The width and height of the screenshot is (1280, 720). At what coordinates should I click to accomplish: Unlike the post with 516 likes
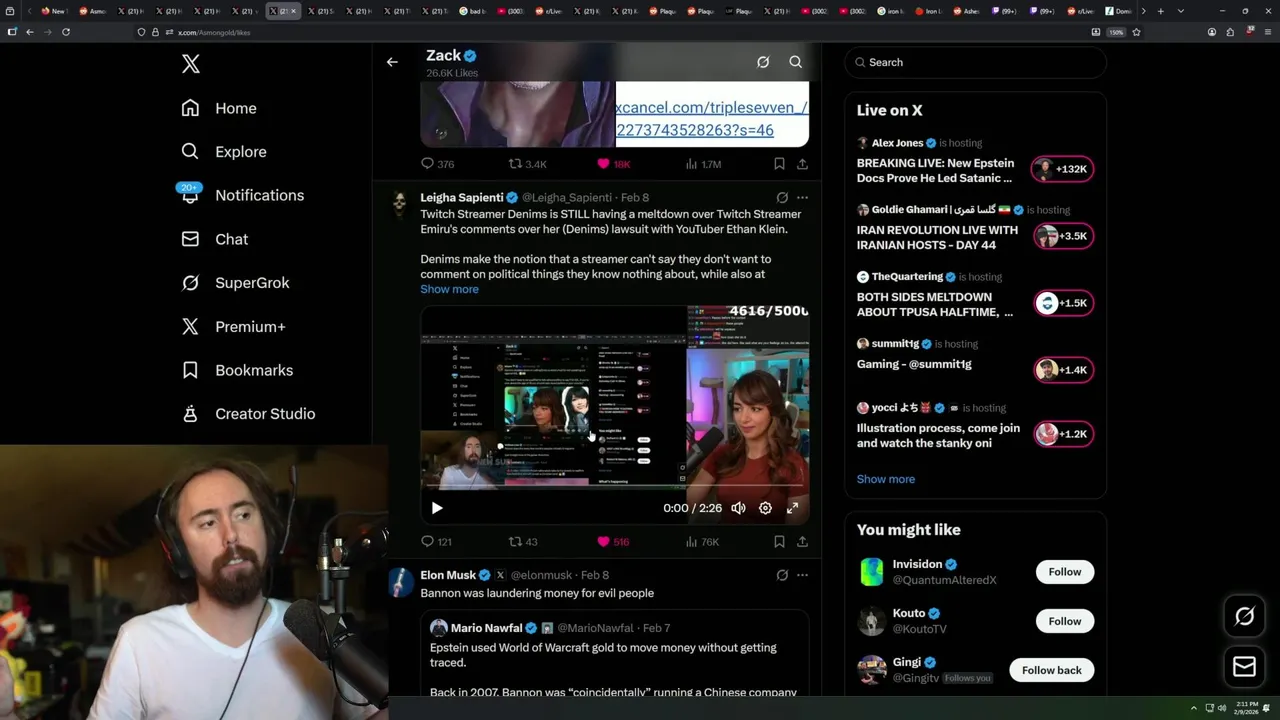click(612, 542)
